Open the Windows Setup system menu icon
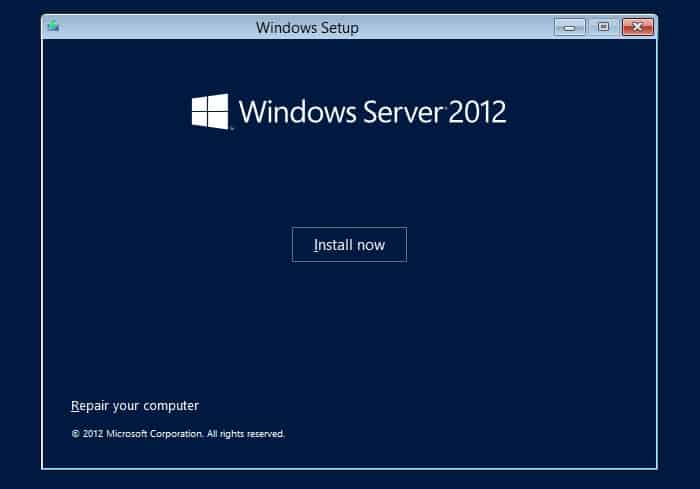700x489 pixels. (53, 27)
